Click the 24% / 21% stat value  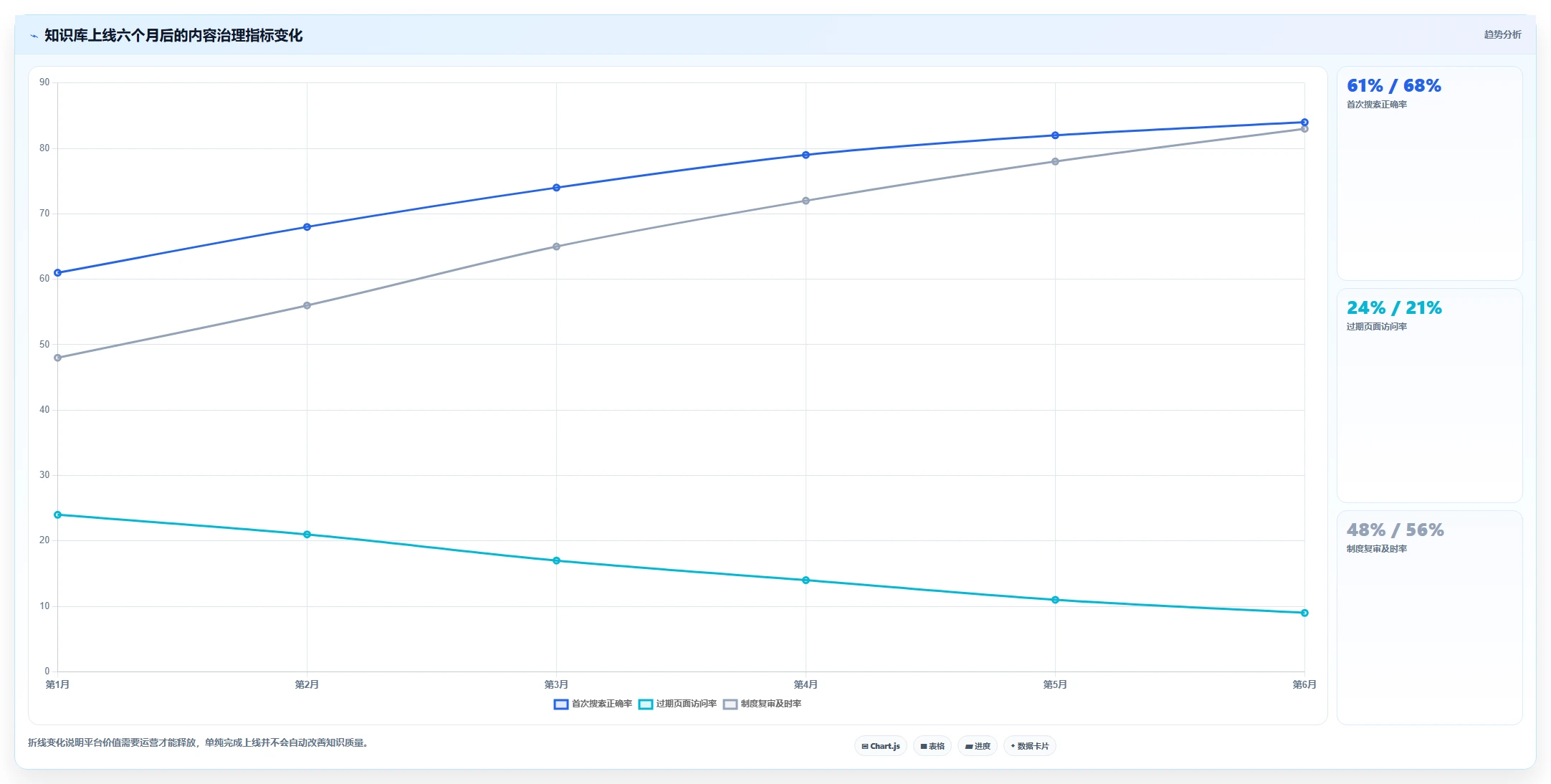1394,308
